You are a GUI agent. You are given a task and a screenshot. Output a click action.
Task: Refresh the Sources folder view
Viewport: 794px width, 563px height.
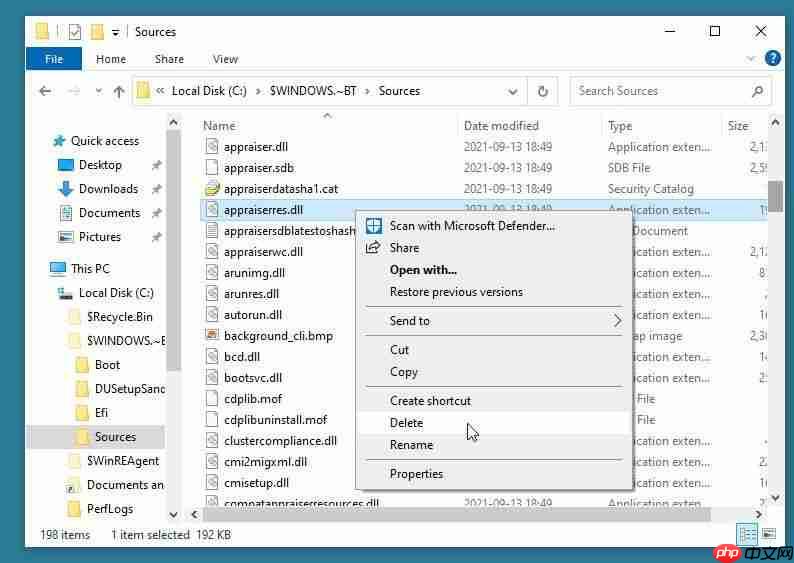(x=542, y=91)
